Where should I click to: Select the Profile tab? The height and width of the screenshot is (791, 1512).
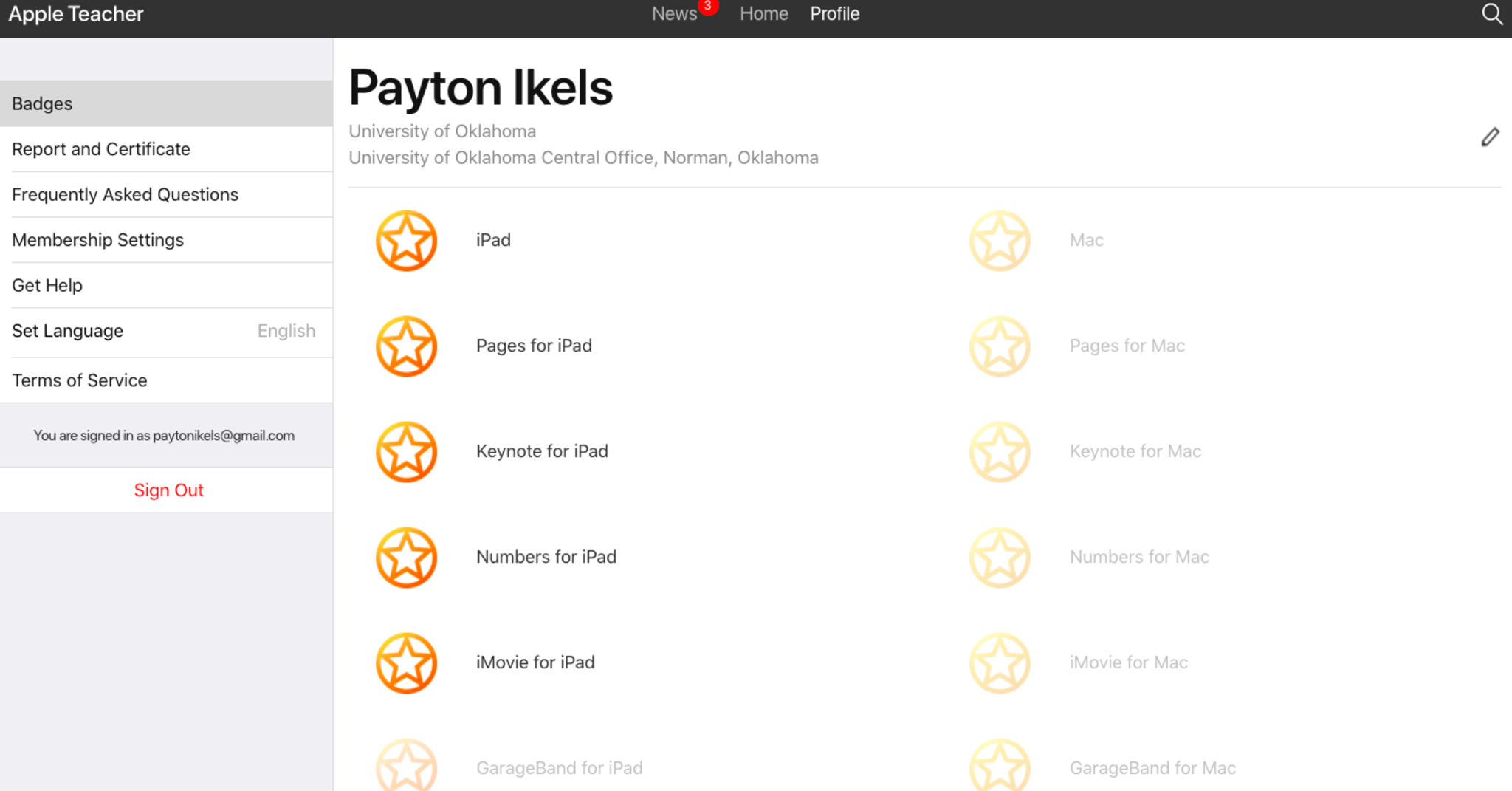[834, 14]
